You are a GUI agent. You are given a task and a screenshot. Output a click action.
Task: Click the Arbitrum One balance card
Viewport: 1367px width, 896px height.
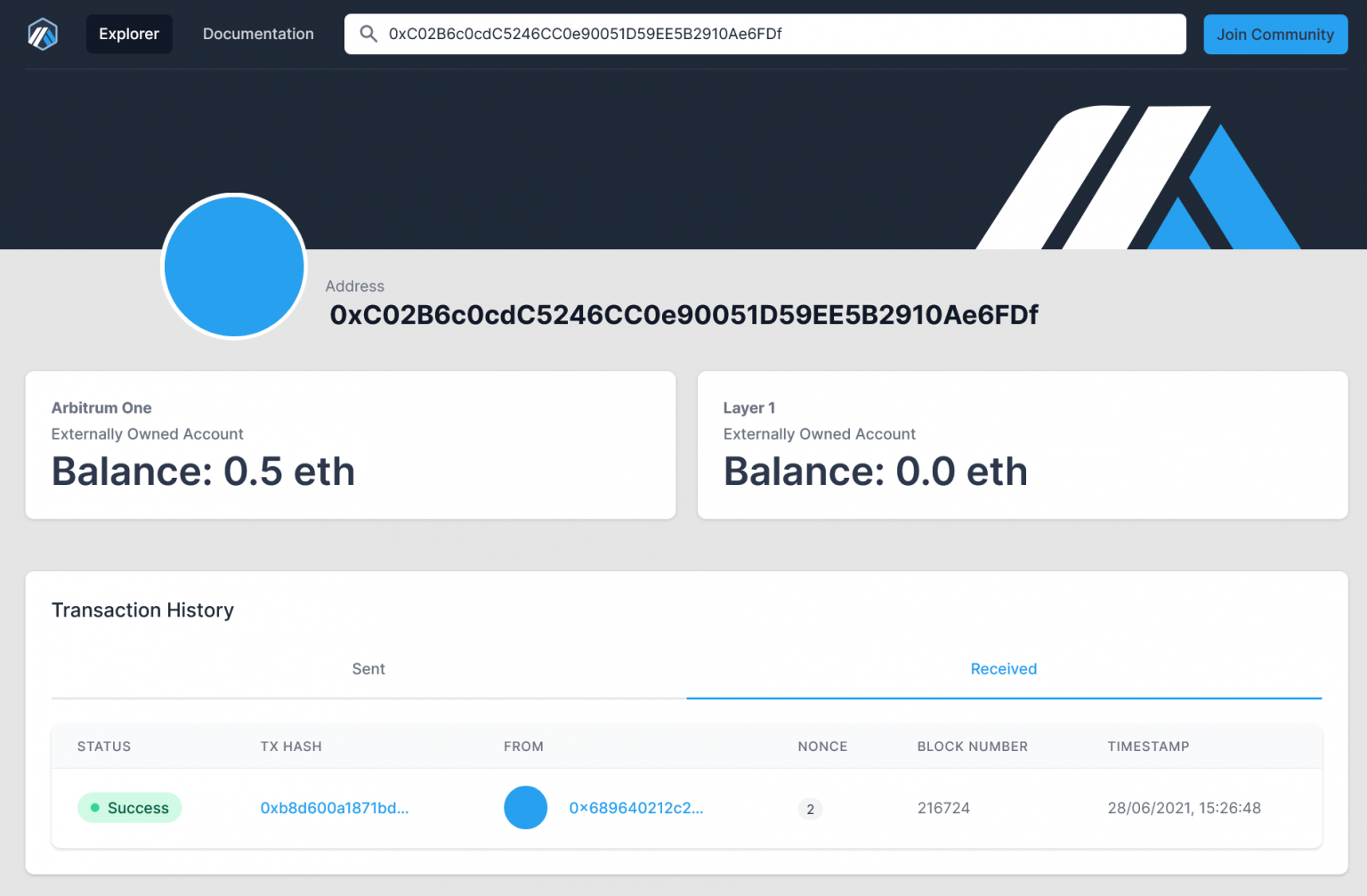[351, 445]
